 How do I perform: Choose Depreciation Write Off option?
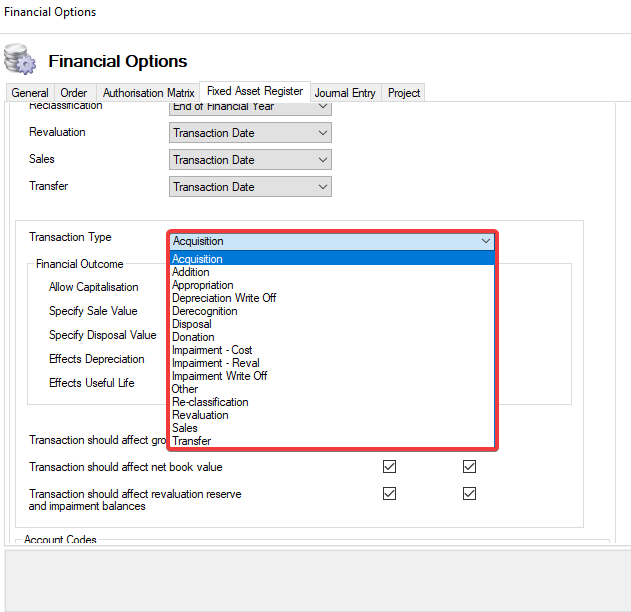(x=224, y=298)
